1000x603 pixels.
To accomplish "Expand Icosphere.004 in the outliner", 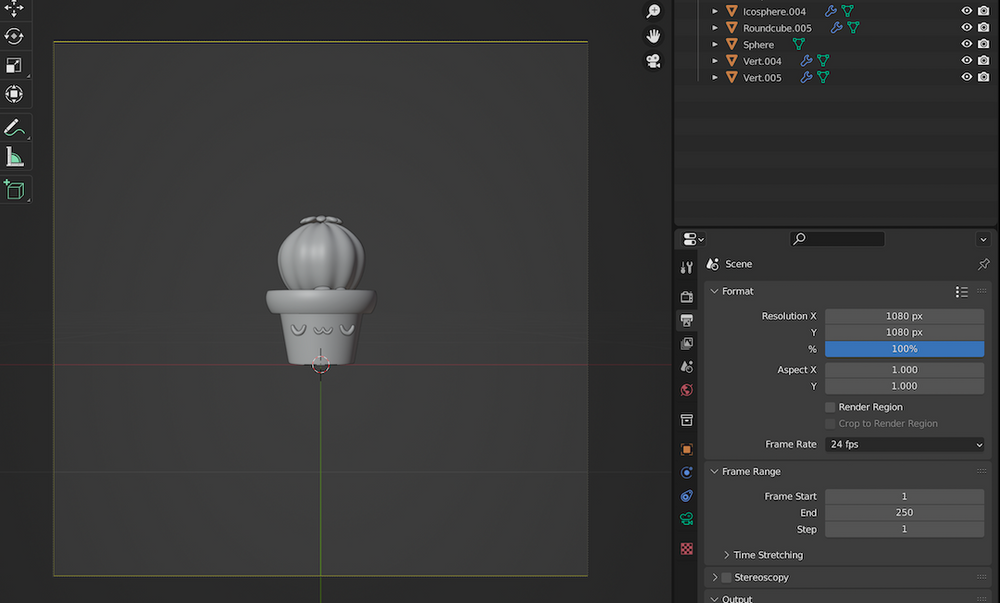I will pos(712,11).
